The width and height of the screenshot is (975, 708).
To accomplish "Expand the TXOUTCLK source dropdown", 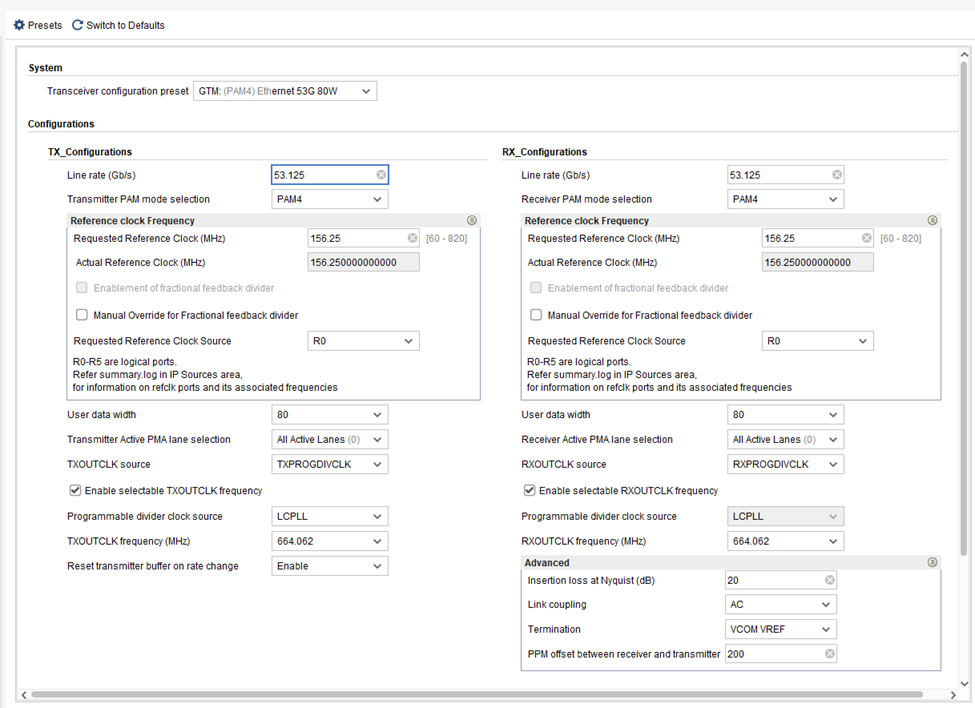I will tap(330, 465).
